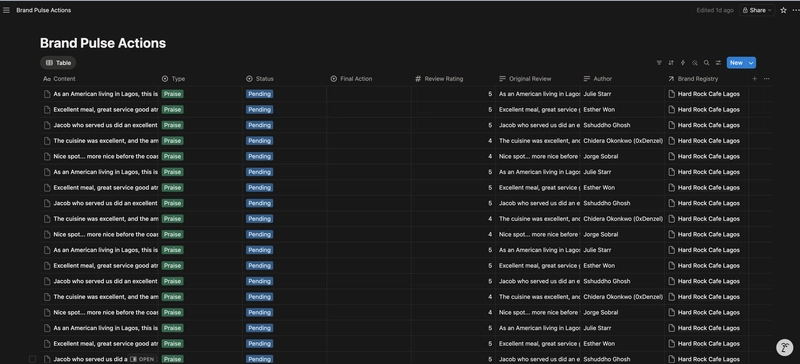Click the Brand Pulse Actions breadcrumb at the top
800x364 pixels.
(x=43, y=10)
